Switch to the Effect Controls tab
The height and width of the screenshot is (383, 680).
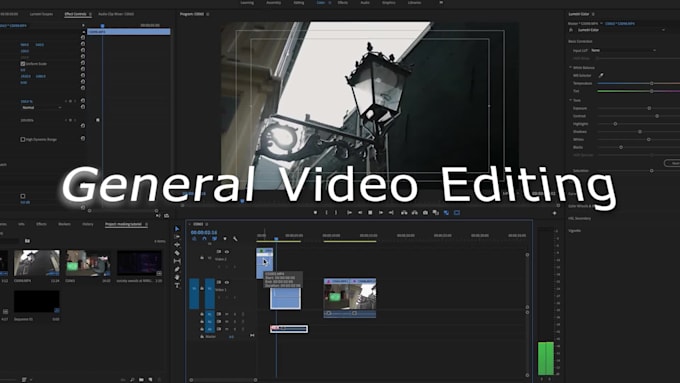click(75, 14)
